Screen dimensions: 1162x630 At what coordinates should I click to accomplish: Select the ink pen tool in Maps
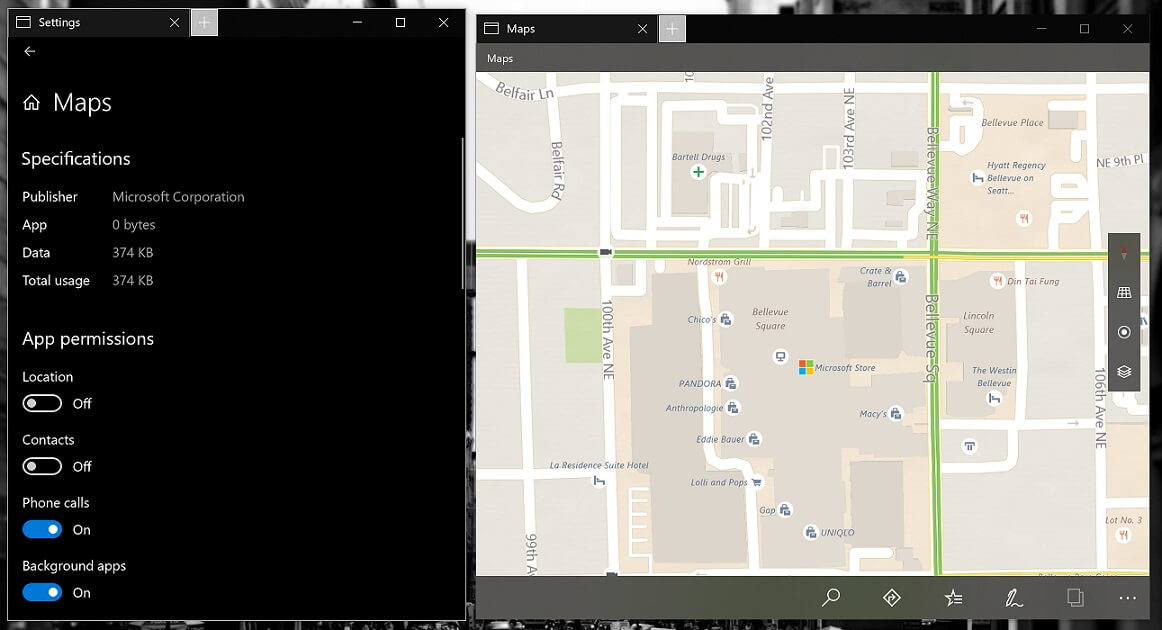(1014, 597)
